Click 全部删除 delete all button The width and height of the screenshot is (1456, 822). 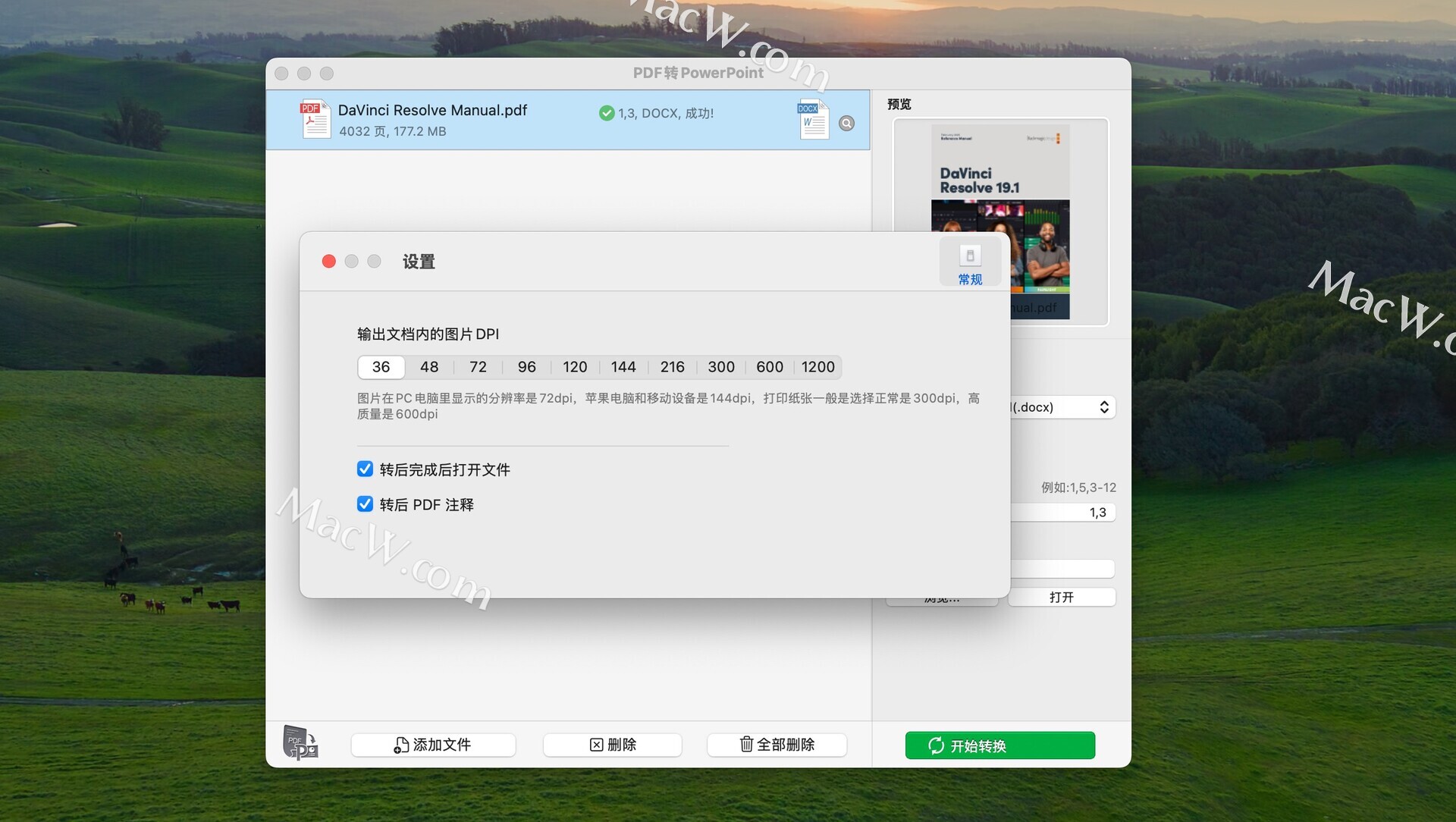pos(777,745)
